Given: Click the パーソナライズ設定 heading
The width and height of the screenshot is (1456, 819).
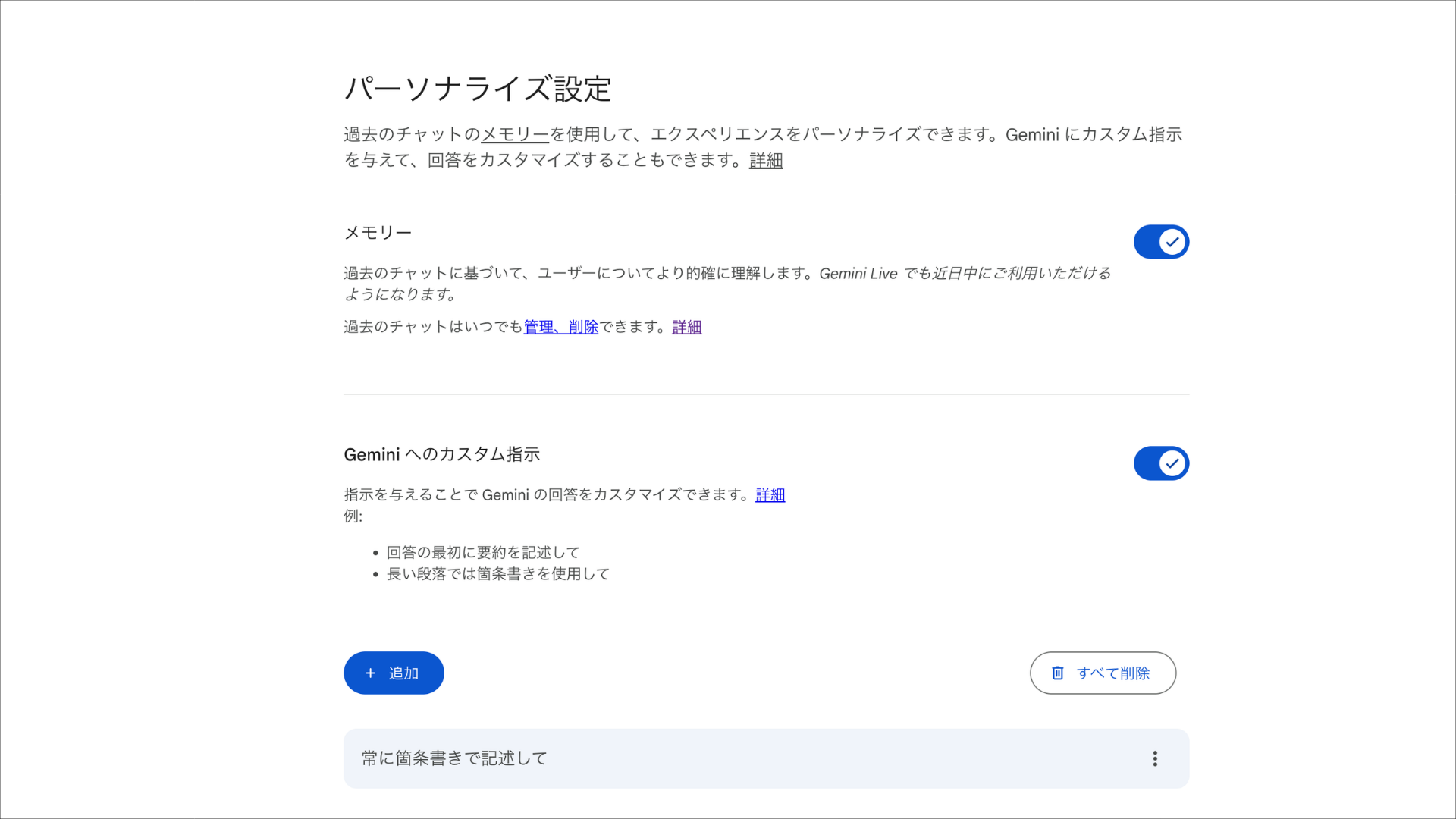Looking at the screenshot, I should [478, 89].
